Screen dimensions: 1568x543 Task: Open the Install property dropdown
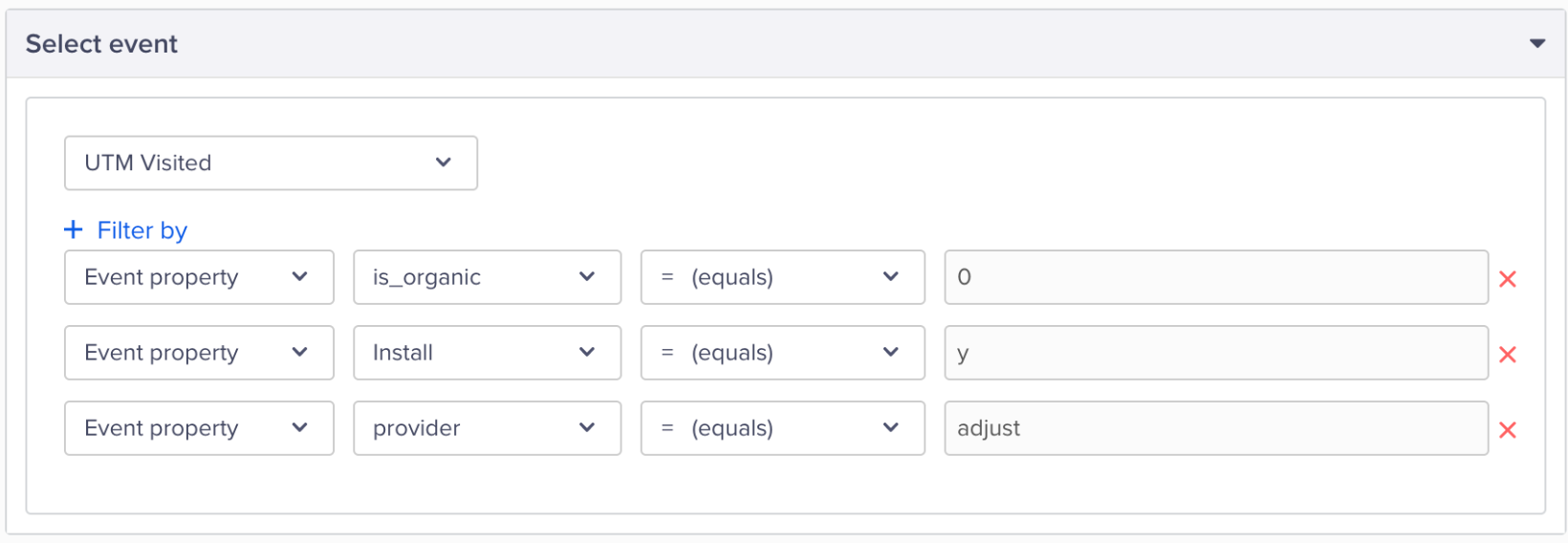[x=487, y=353]
